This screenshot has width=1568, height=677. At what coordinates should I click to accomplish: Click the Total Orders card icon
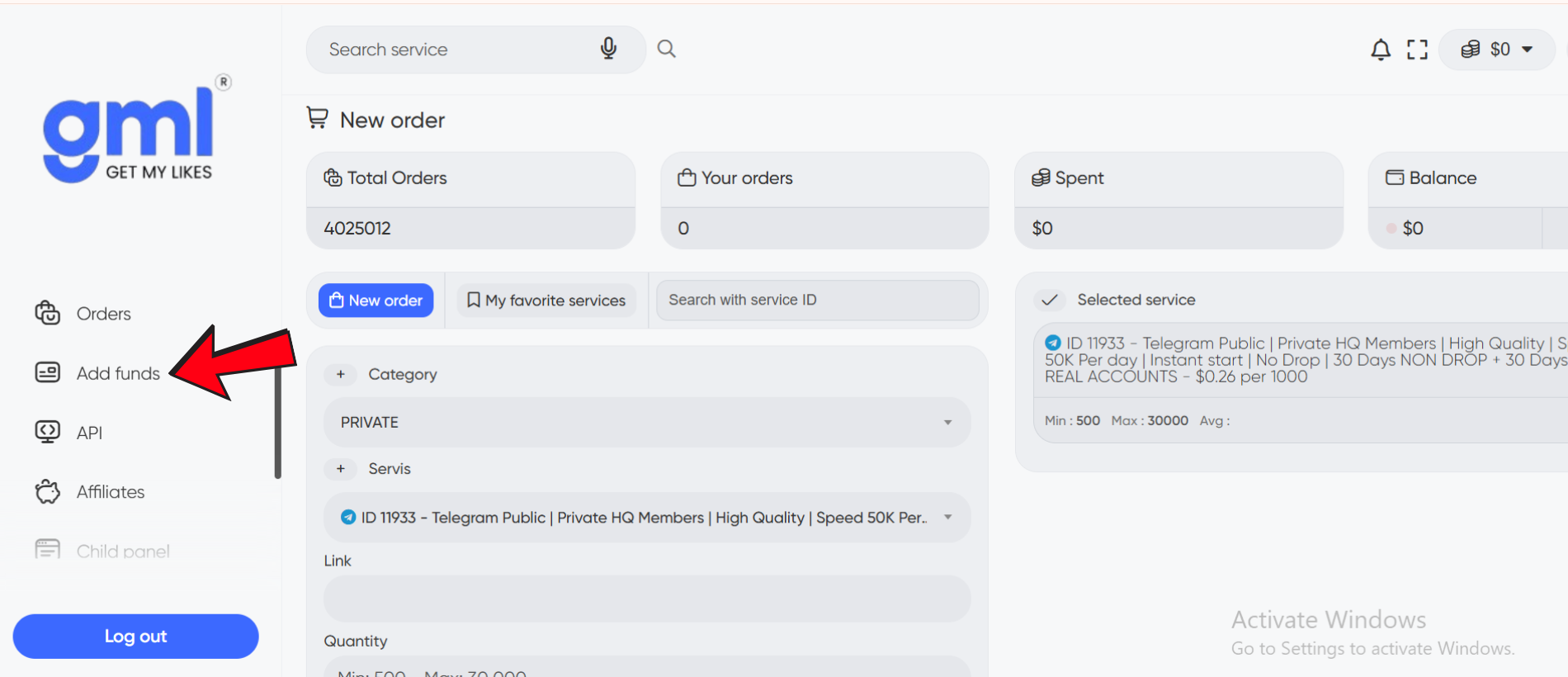(333, 178)
